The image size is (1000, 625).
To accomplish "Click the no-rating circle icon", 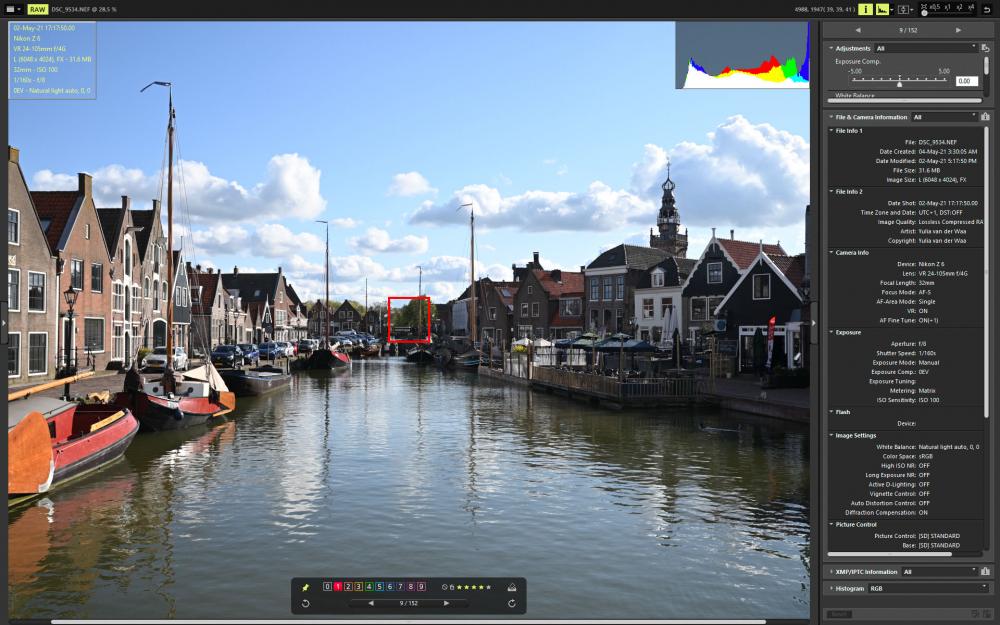I will coord(445,587).
